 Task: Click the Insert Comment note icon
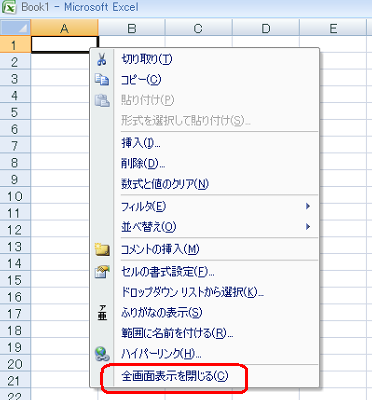[102, 249]
